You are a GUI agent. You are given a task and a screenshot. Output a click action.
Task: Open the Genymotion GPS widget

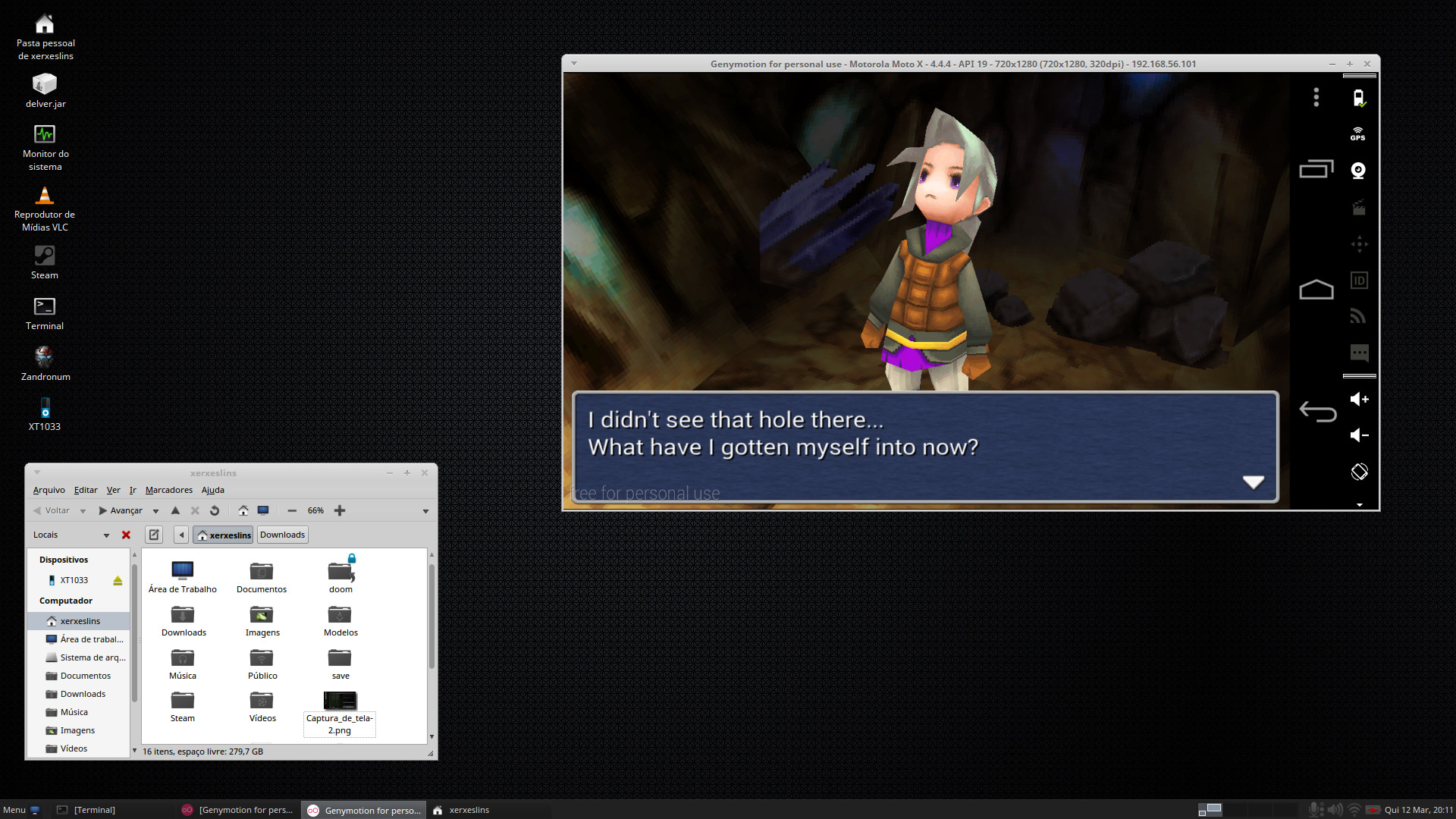pos(1358,134)
